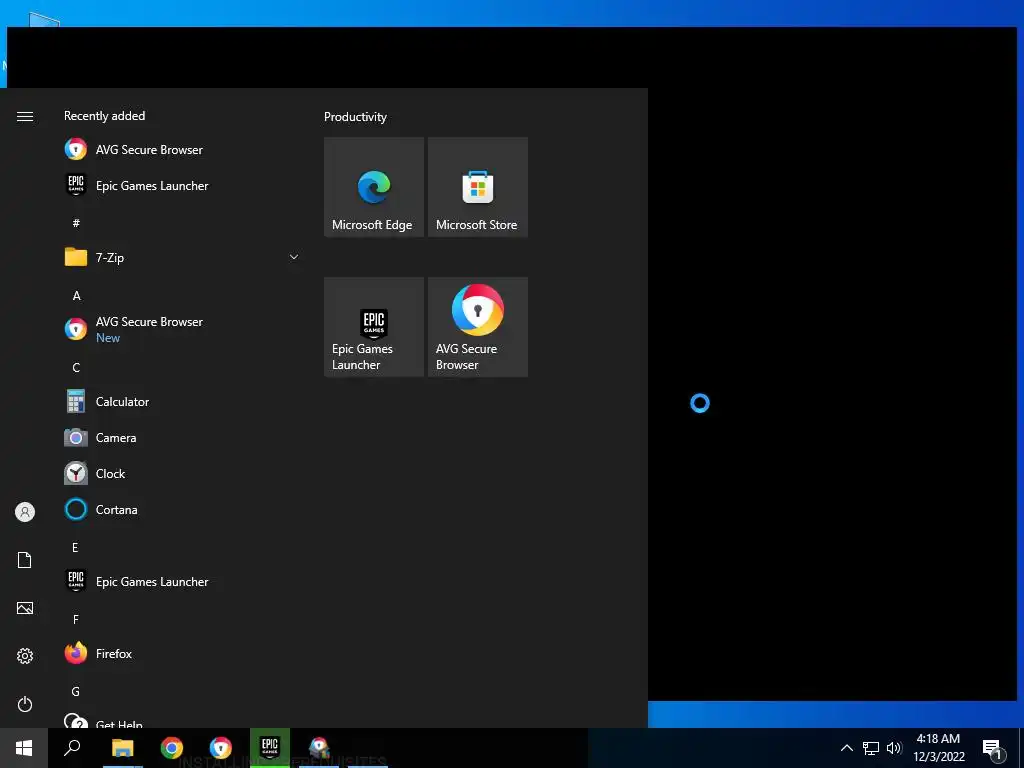Image resolution: width=1024 pixels, height=768 pixels.
Task: Open Pictures from the Start sidebar
Action: (25, 608)
